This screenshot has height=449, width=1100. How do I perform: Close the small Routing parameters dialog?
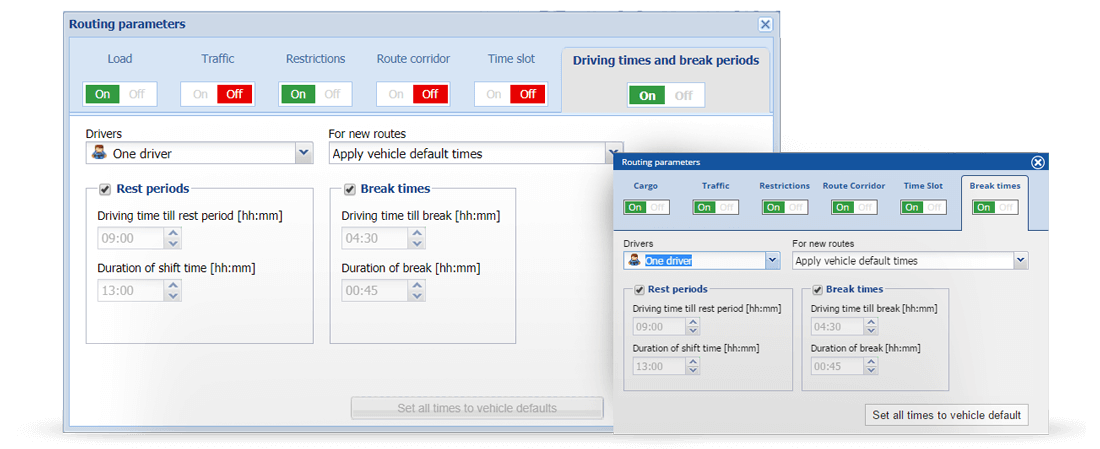pyautogui.click(x=1038, y=162)
